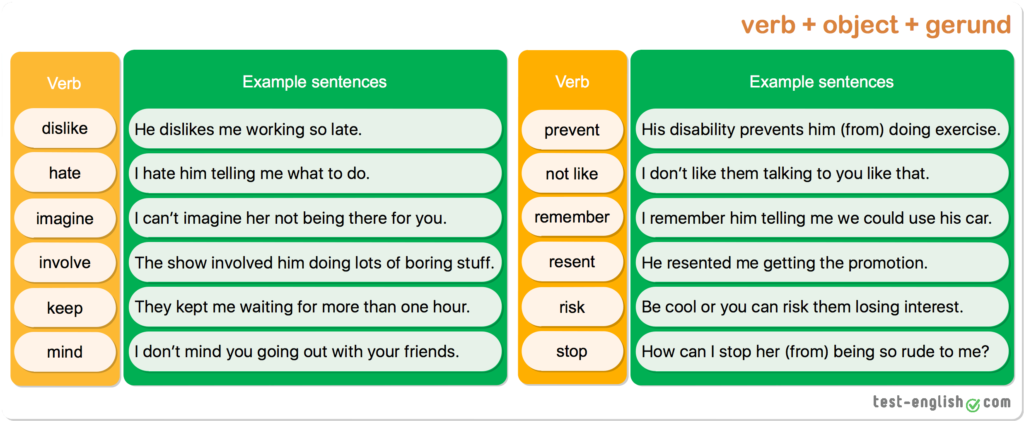Select the 'not like' verb pill

572,174
